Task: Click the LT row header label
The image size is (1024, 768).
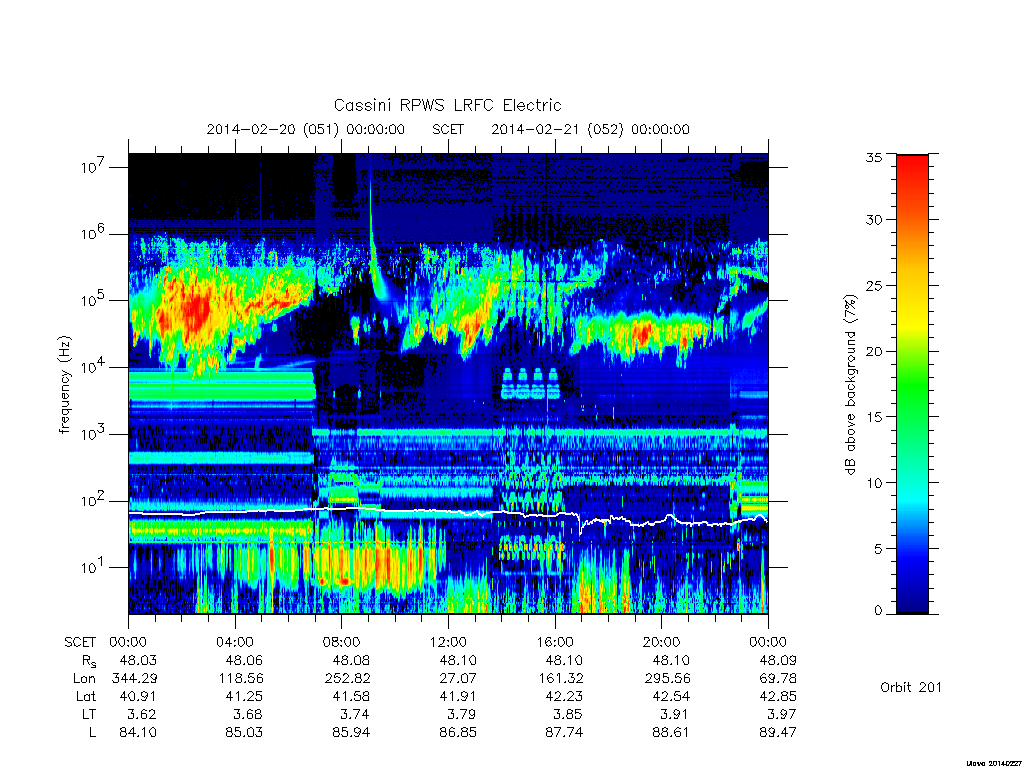Action: (89, 714)
